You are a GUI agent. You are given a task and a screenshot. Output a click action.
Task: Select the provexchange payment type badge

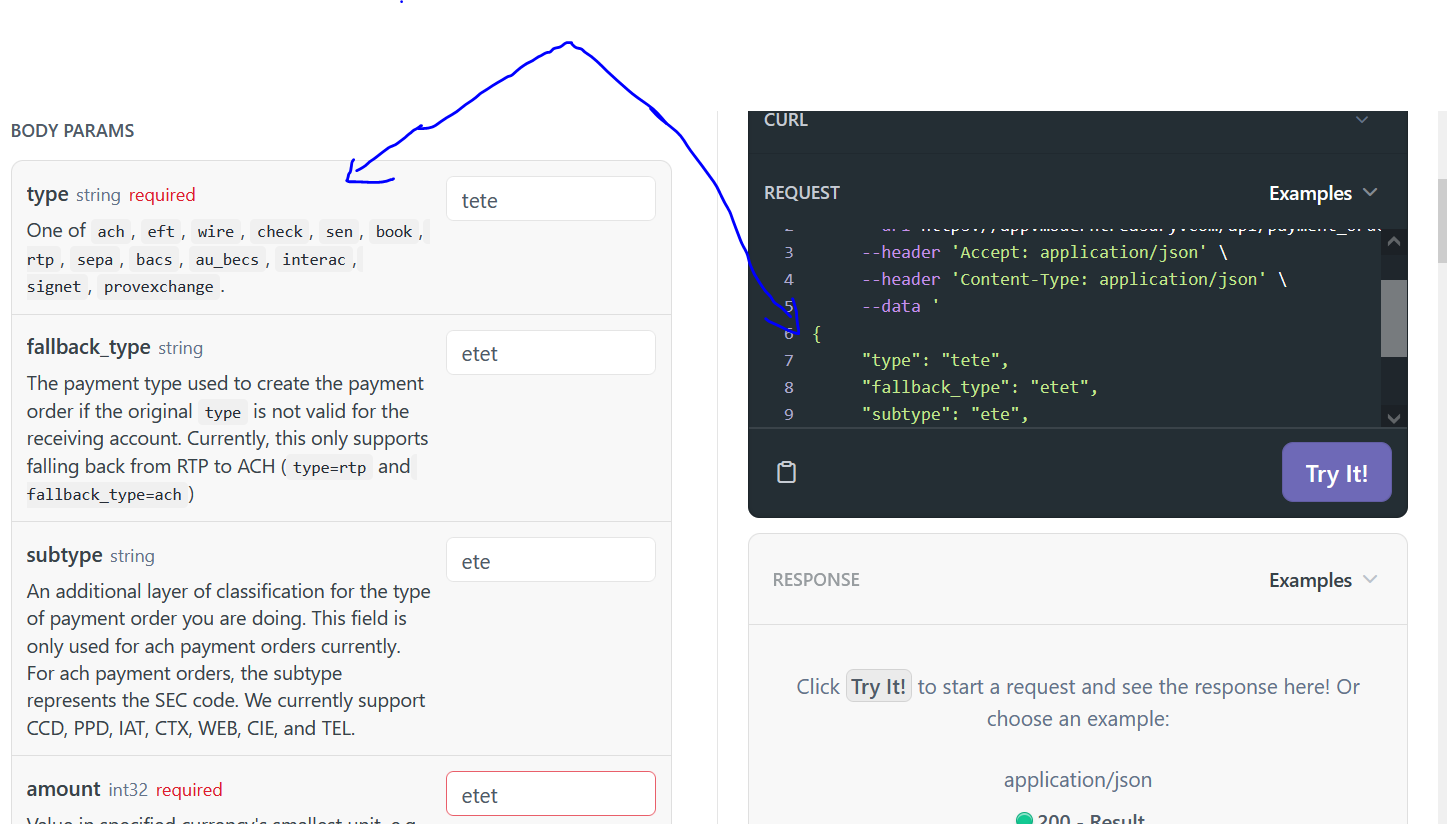[x=158, y=286]
